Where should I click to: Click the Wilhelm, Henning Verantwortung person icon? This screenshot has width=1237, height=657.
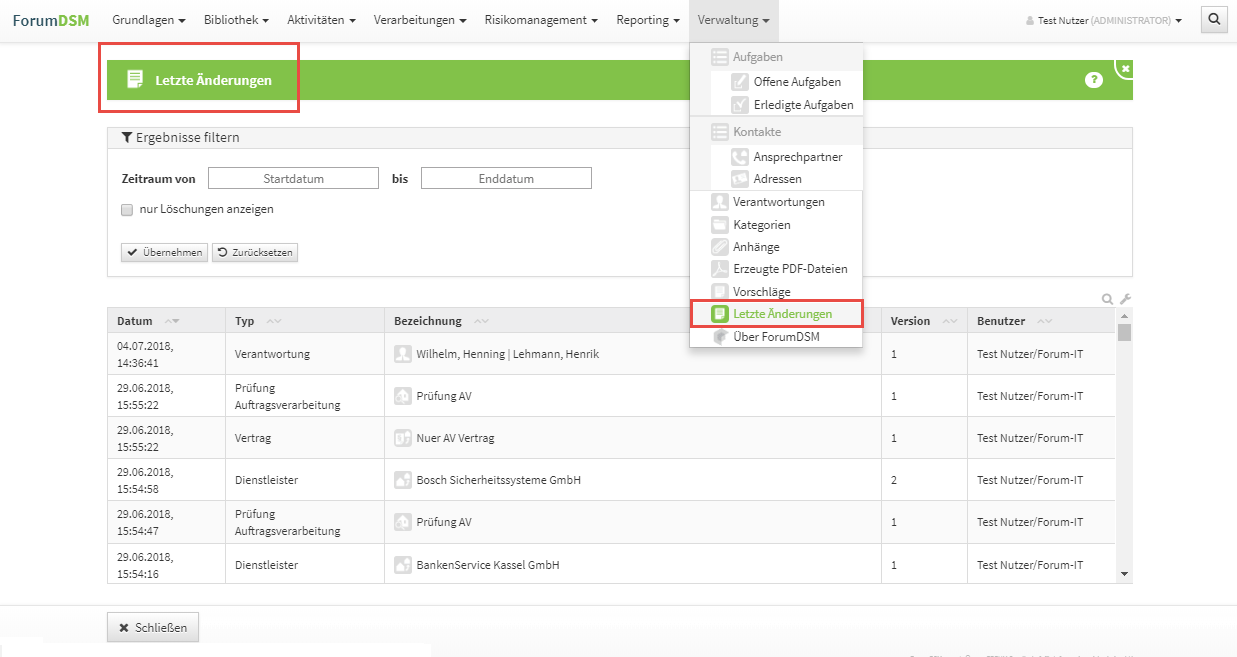[403, 354]
